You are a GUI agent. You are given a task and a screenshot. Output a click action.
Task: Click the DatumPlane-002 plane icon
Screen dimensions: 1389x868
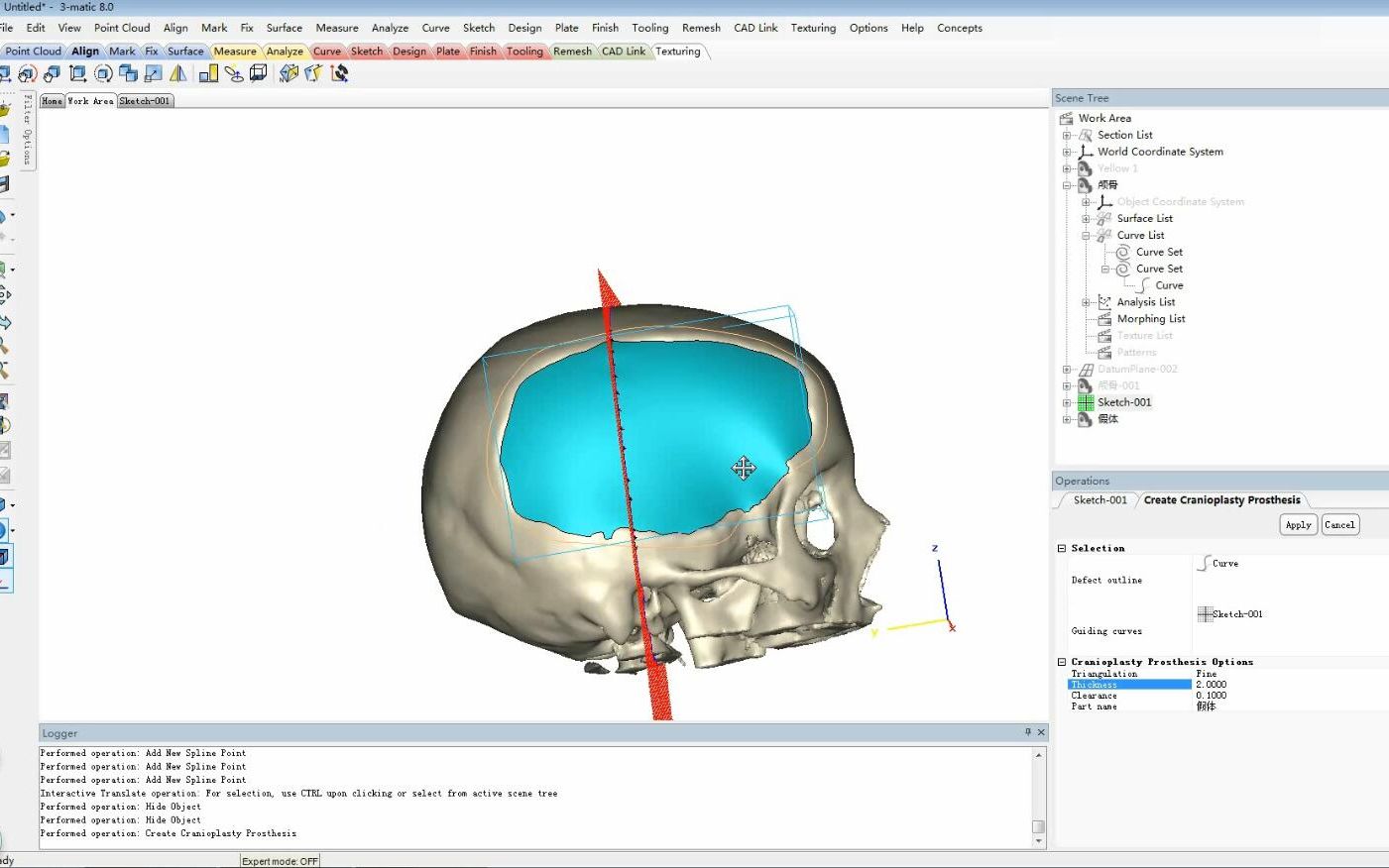tap(1086, 369)
